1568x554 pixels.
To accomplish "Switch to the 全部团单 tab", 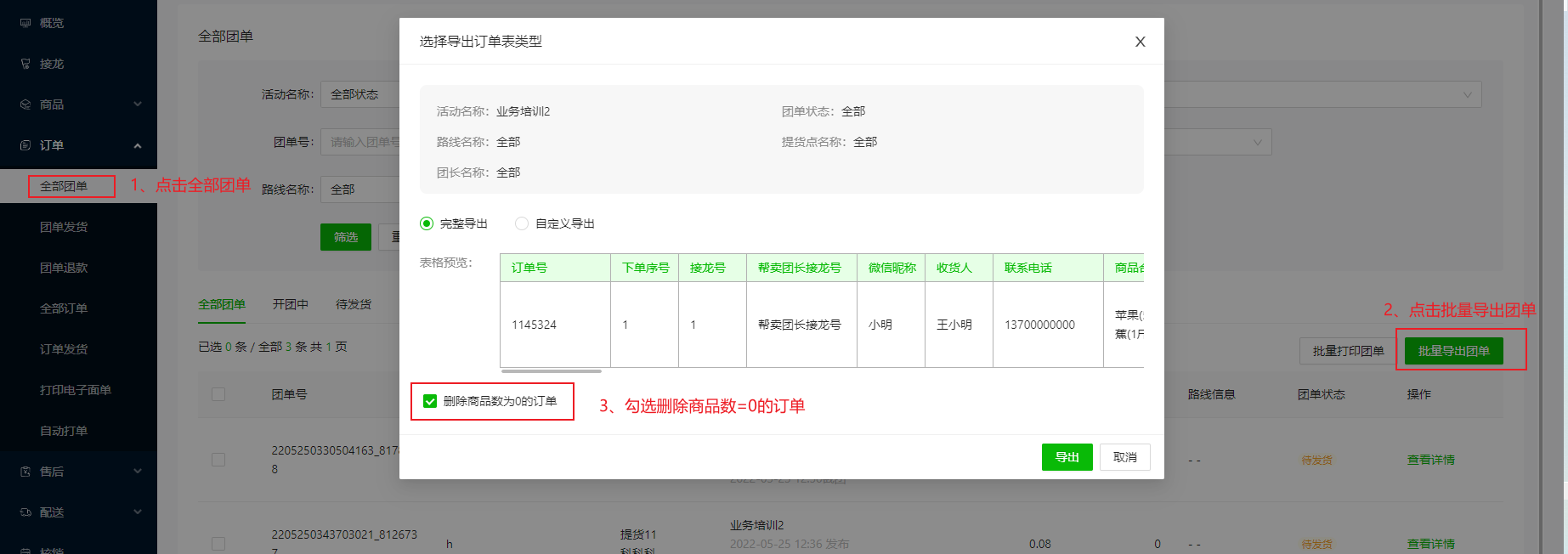I will 222,304.
